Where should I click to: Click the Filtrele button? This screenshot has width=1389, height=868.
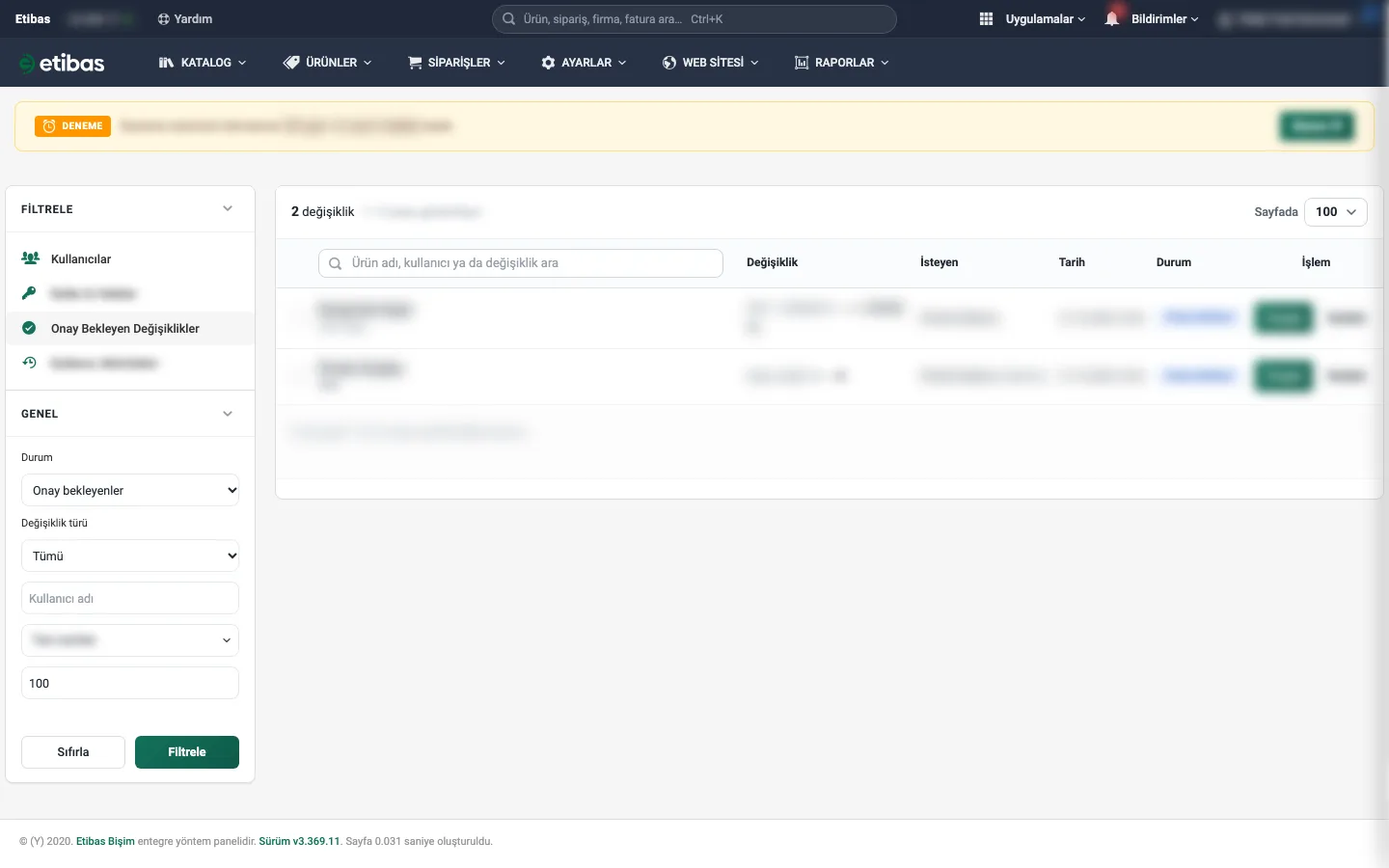click(x=187, y=752)
